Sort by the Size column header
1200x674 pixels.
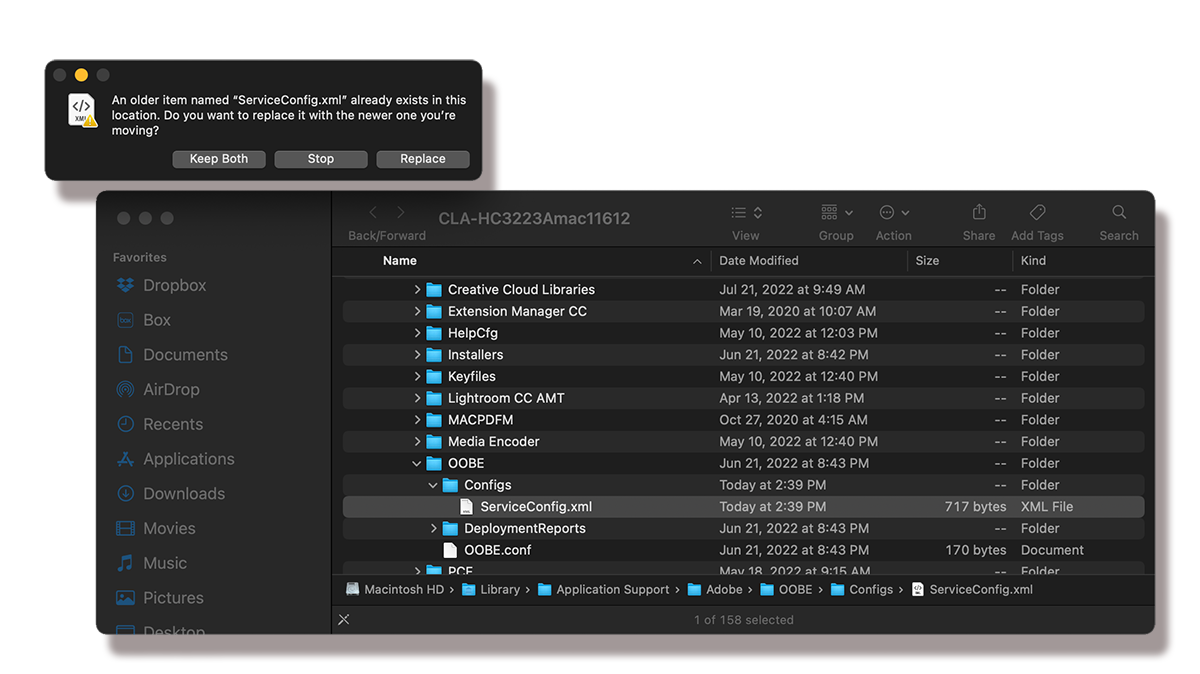[927, 261]
